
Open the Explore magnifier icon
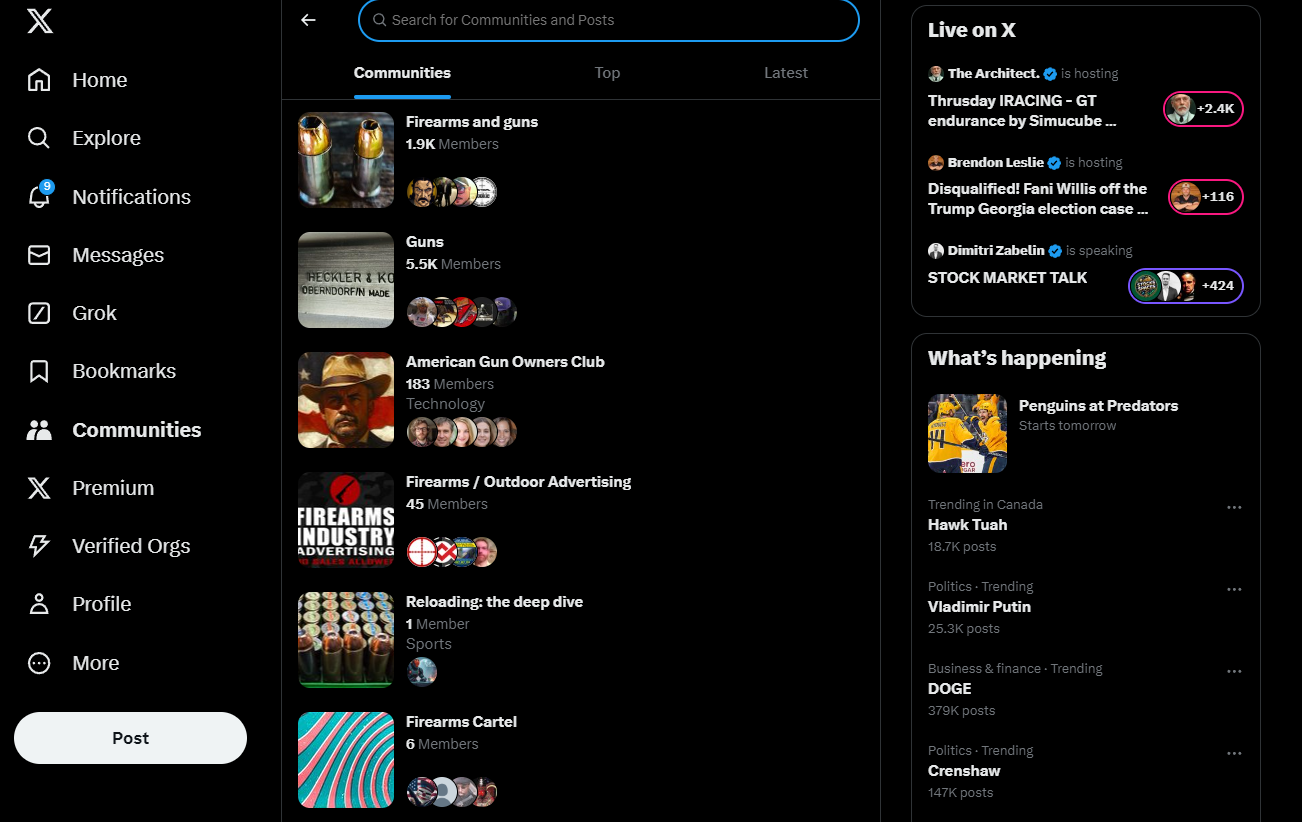[39, 138]
